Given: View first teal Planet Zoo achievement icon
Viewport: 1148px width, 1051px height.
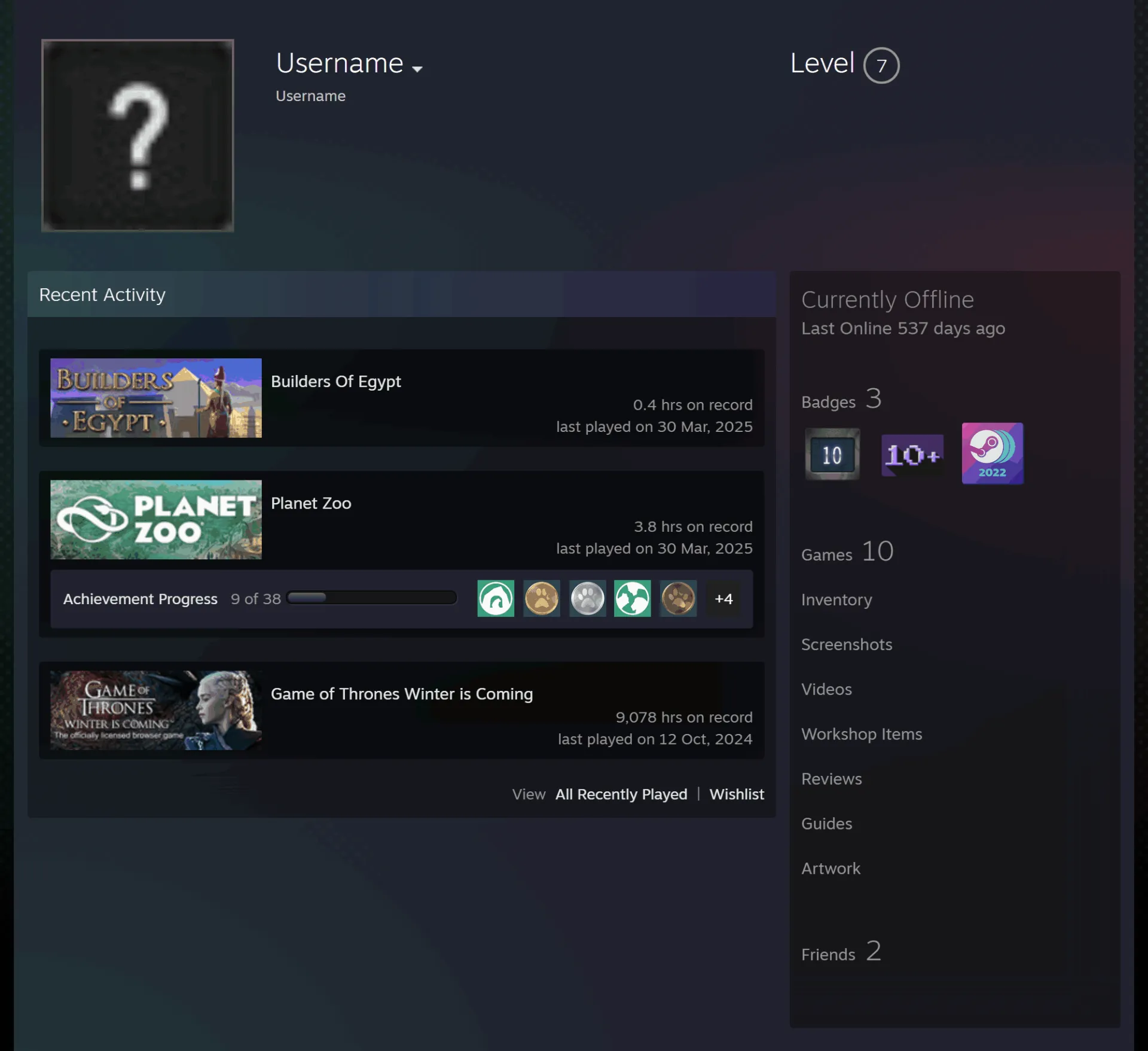Looking at the screenshot, I should 496,598.
